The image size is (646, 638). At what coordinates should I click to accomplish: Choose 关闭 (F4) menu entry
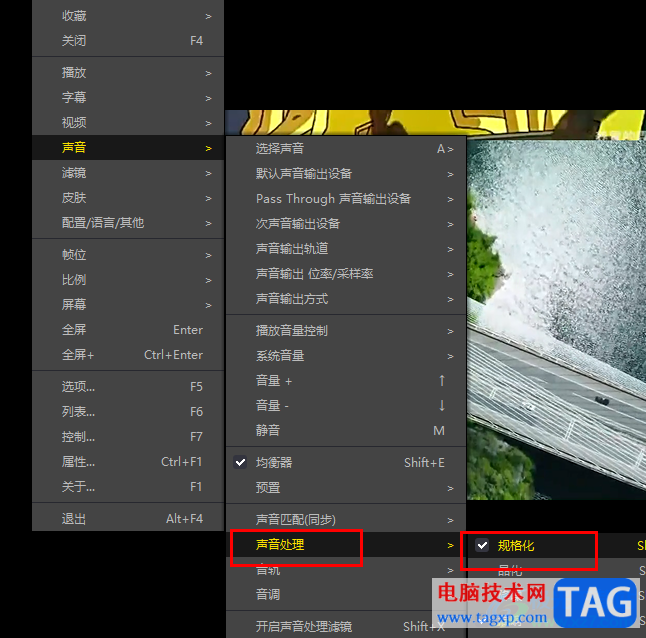click(x=128, y=41)
